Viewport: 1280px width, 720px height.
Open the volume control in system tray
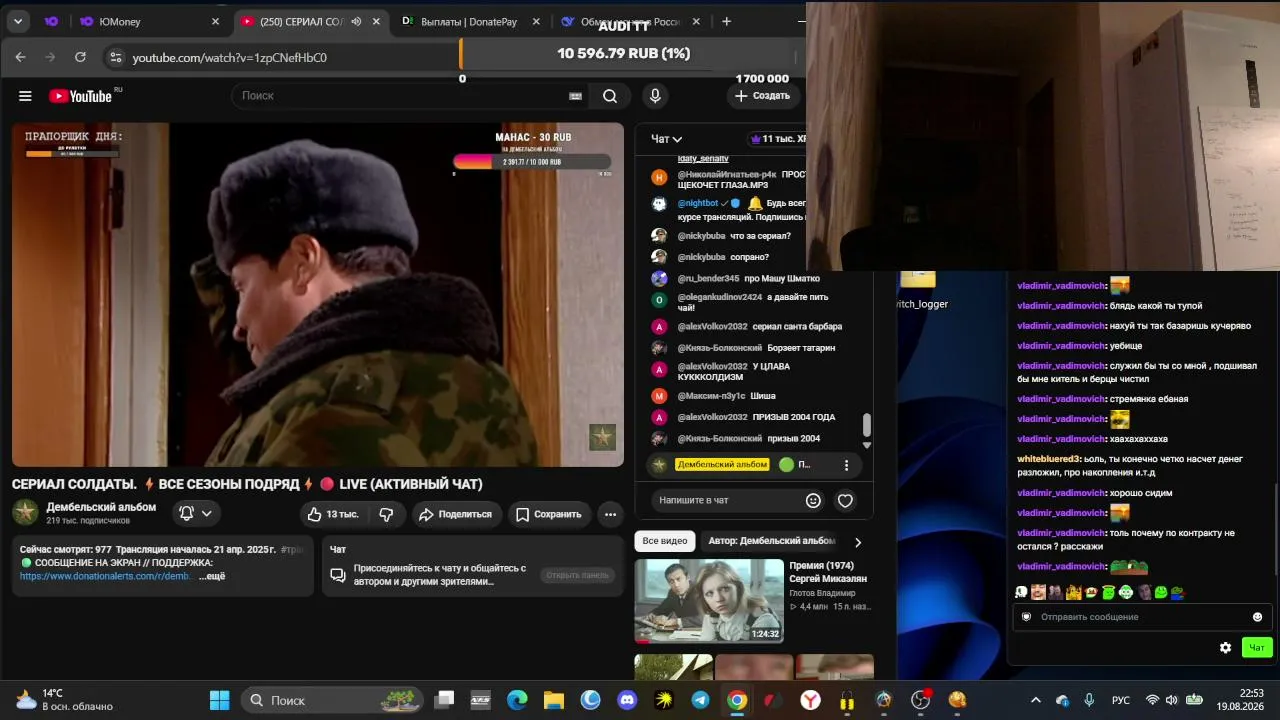[1173, 700]
